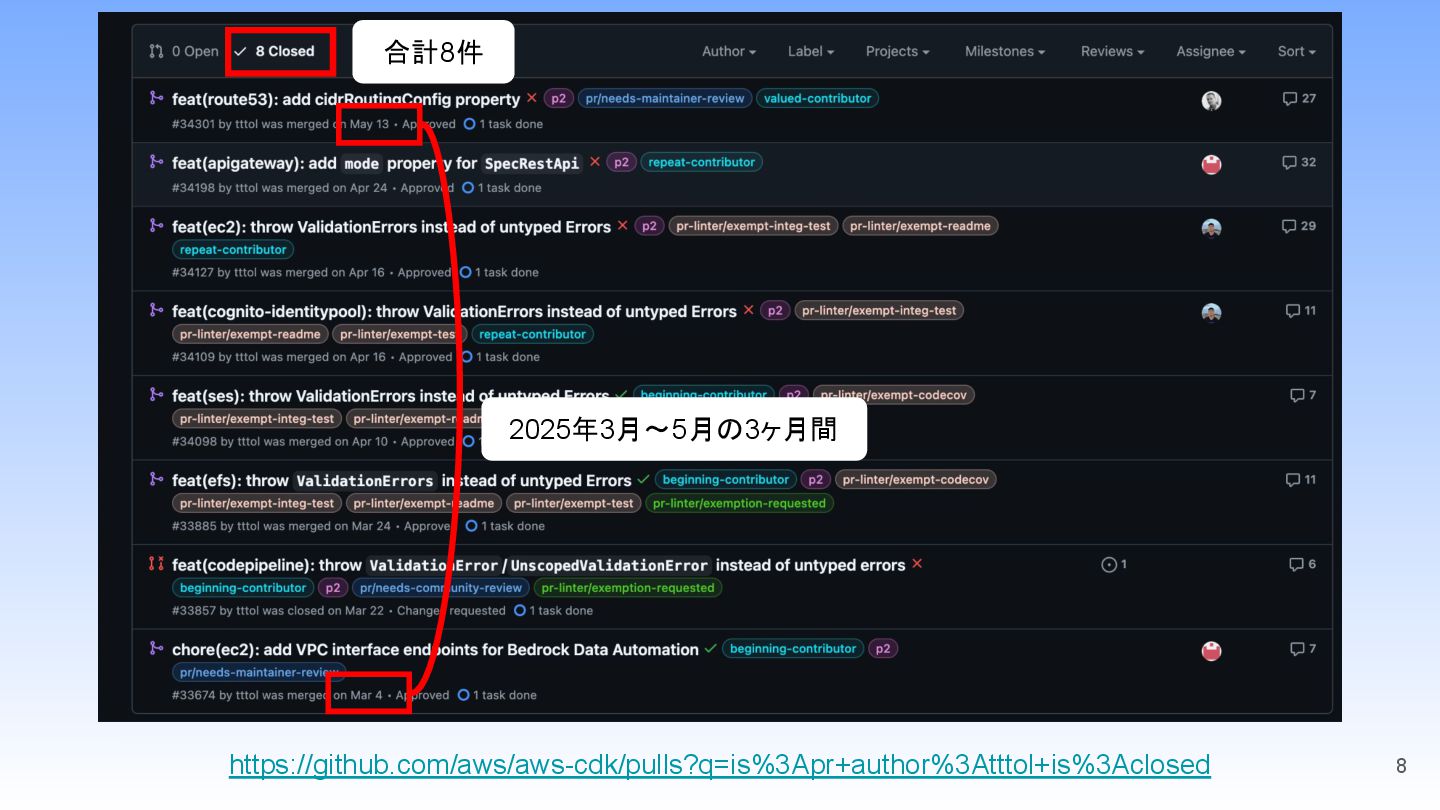The width and height of the screenshot is (1440, 810).
Task: Click failed checks X on feat(route53) PR
Action: point(532,98)
